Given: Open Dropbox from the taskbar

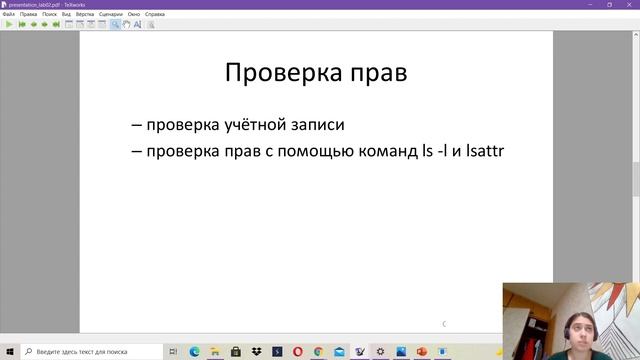Looking at the screenshot, I should [x=256, y=351].
